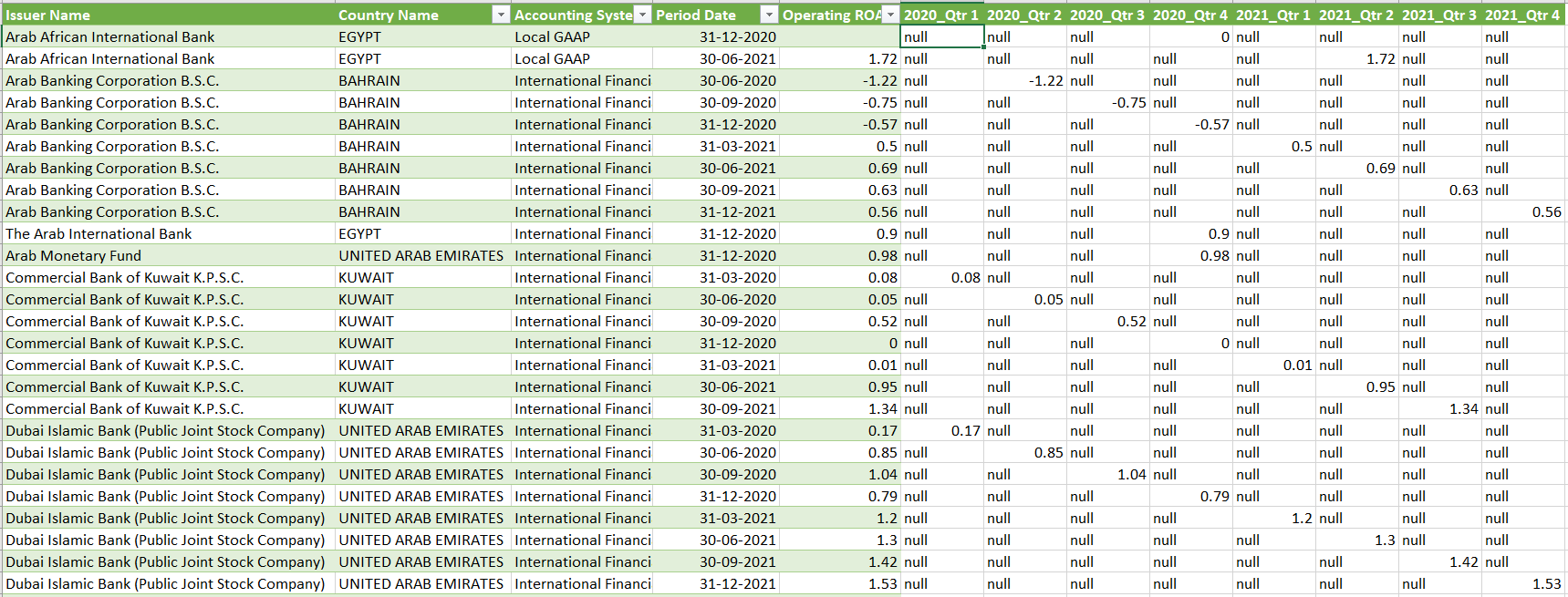The image size is (1568, 597).
Task: Select EGYPT in The Arab International Bank row
Action: coord(423,233)
